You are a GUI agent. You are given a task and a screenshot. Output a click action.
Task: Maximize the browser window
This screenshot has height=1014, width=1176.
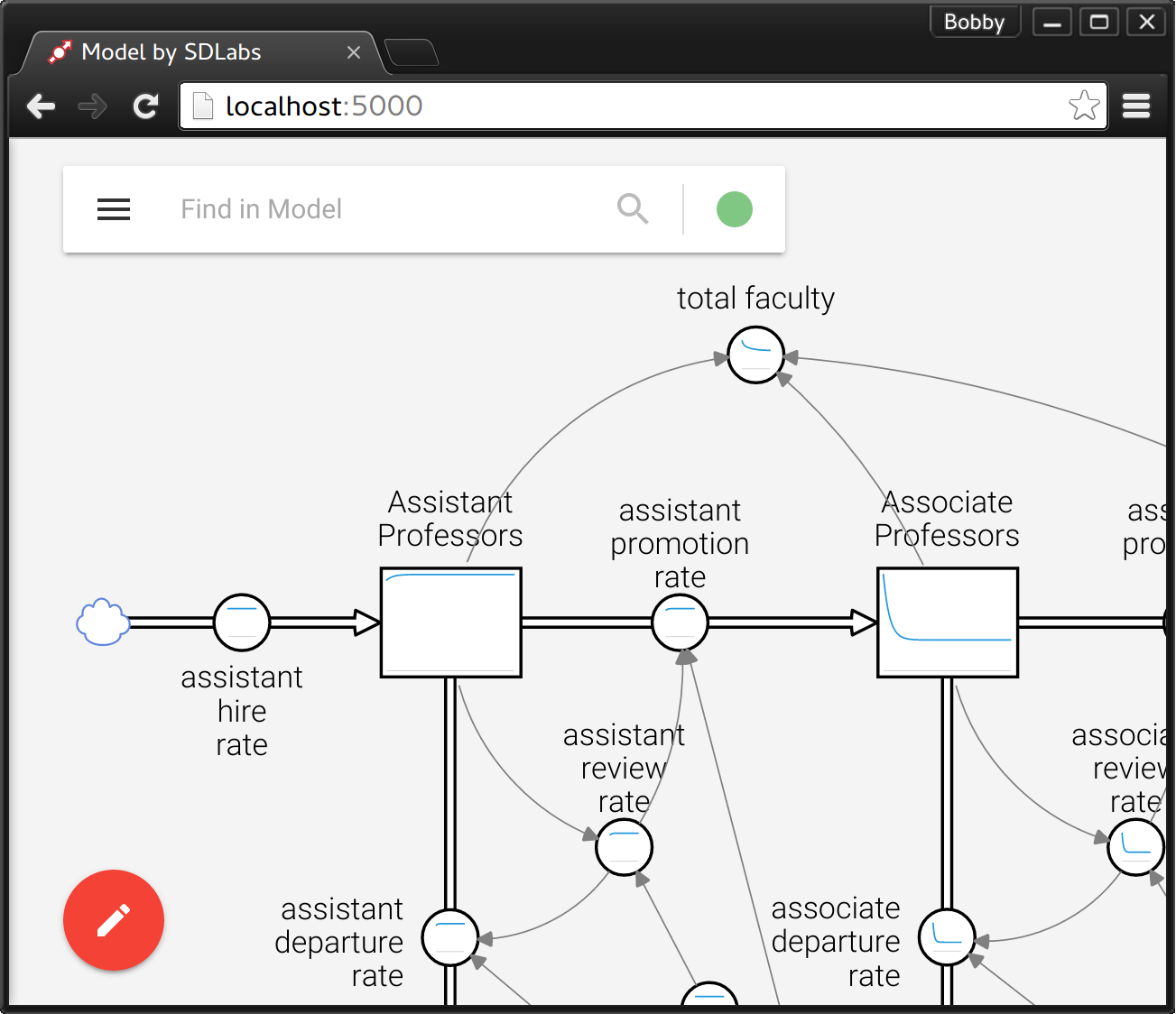tap(1099, 22)
